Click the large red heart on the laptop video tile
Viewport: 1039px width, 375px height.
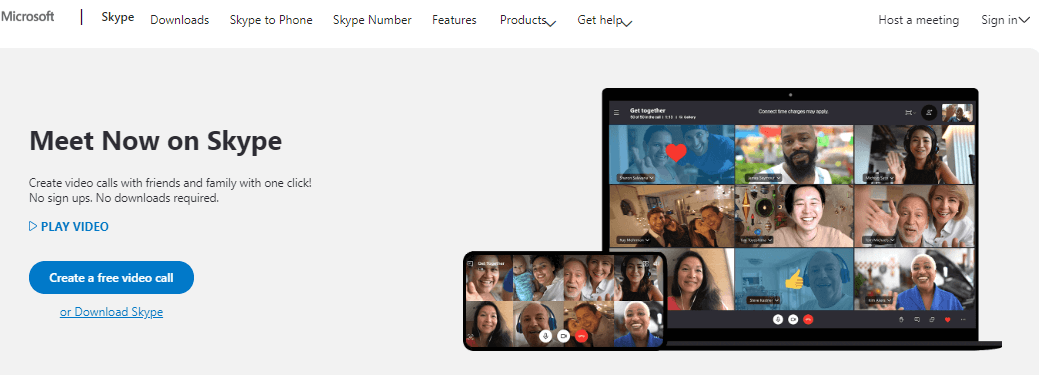coord(676,153)
